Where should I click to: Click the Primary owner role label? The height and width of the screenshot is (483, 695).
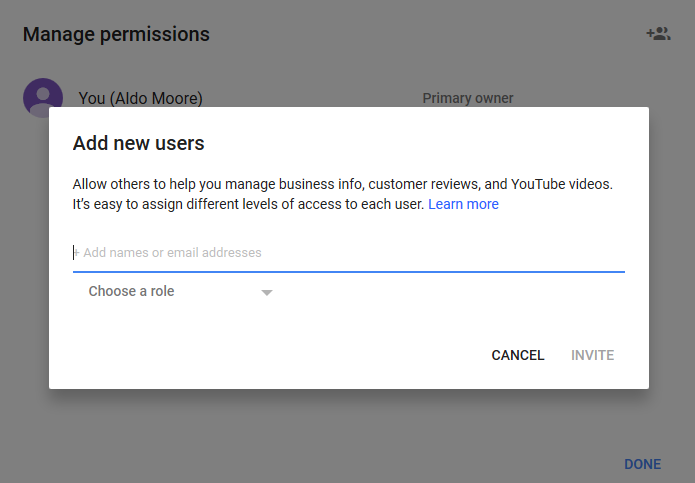468,98
